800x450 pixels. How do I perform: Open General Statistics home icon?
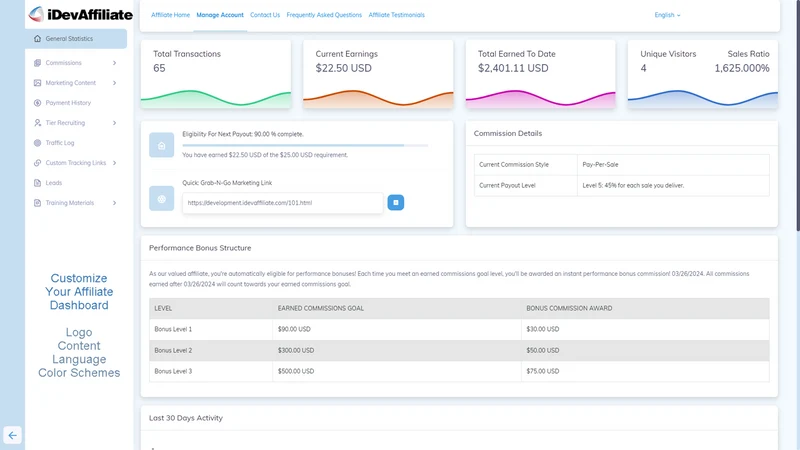(x=37, y=39)
